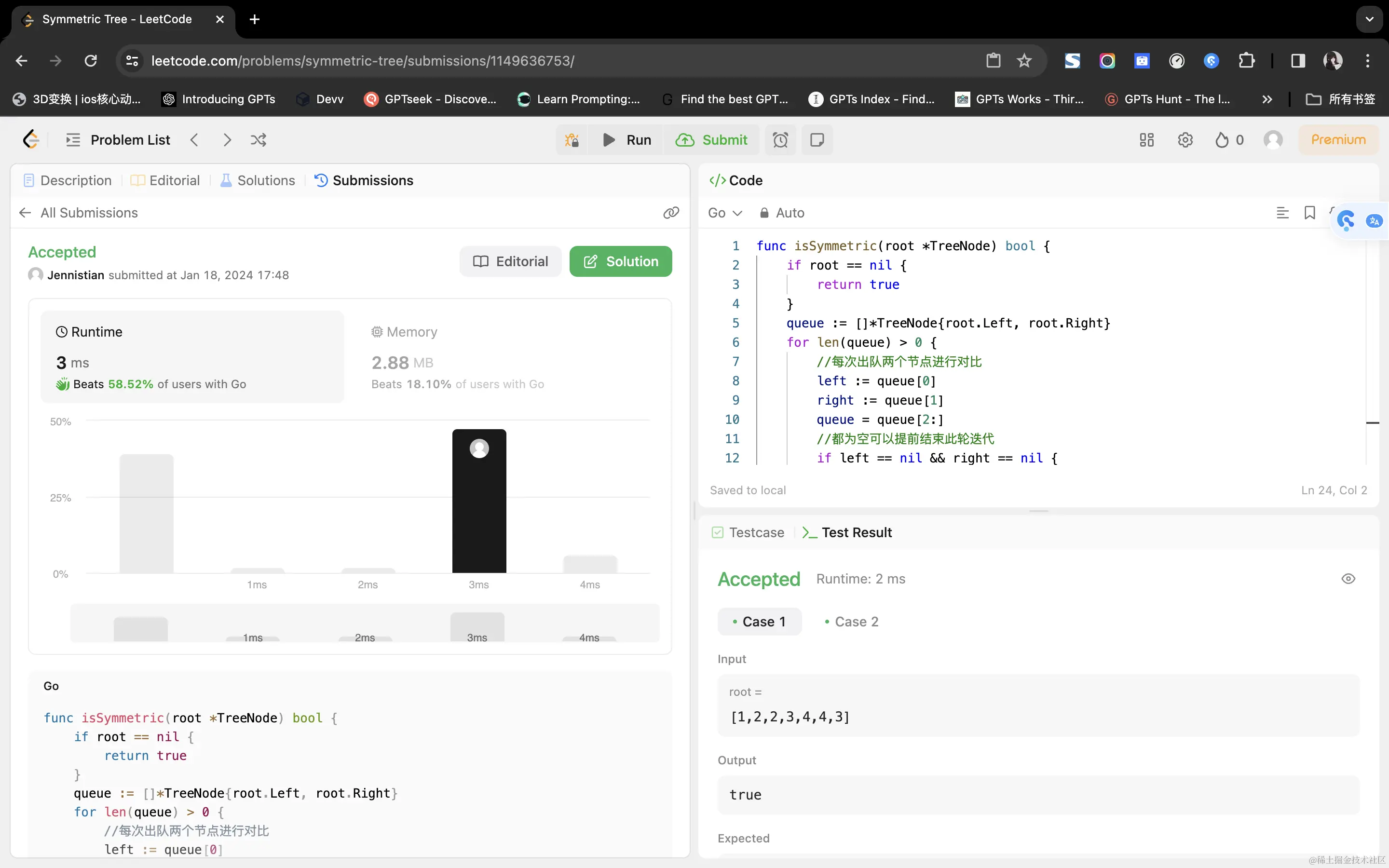Click the shuffle random problem icon
This screenshot has height=868, width=1389.
coord(259,140)
